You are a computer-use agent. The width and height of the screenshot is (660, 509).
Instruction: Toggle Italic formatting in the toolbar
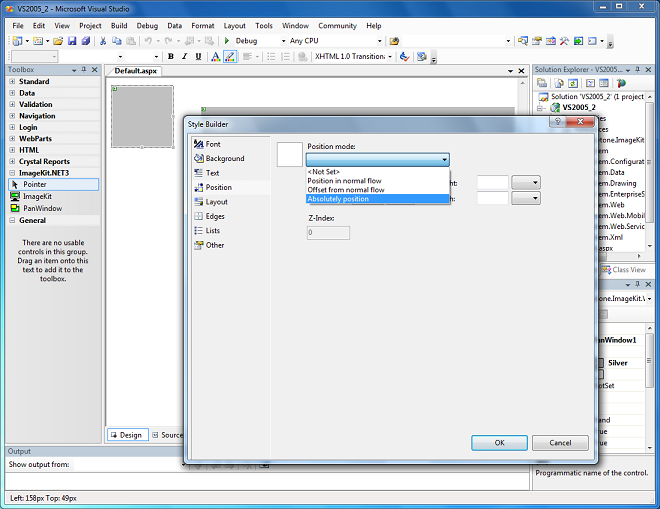[184, 56]
